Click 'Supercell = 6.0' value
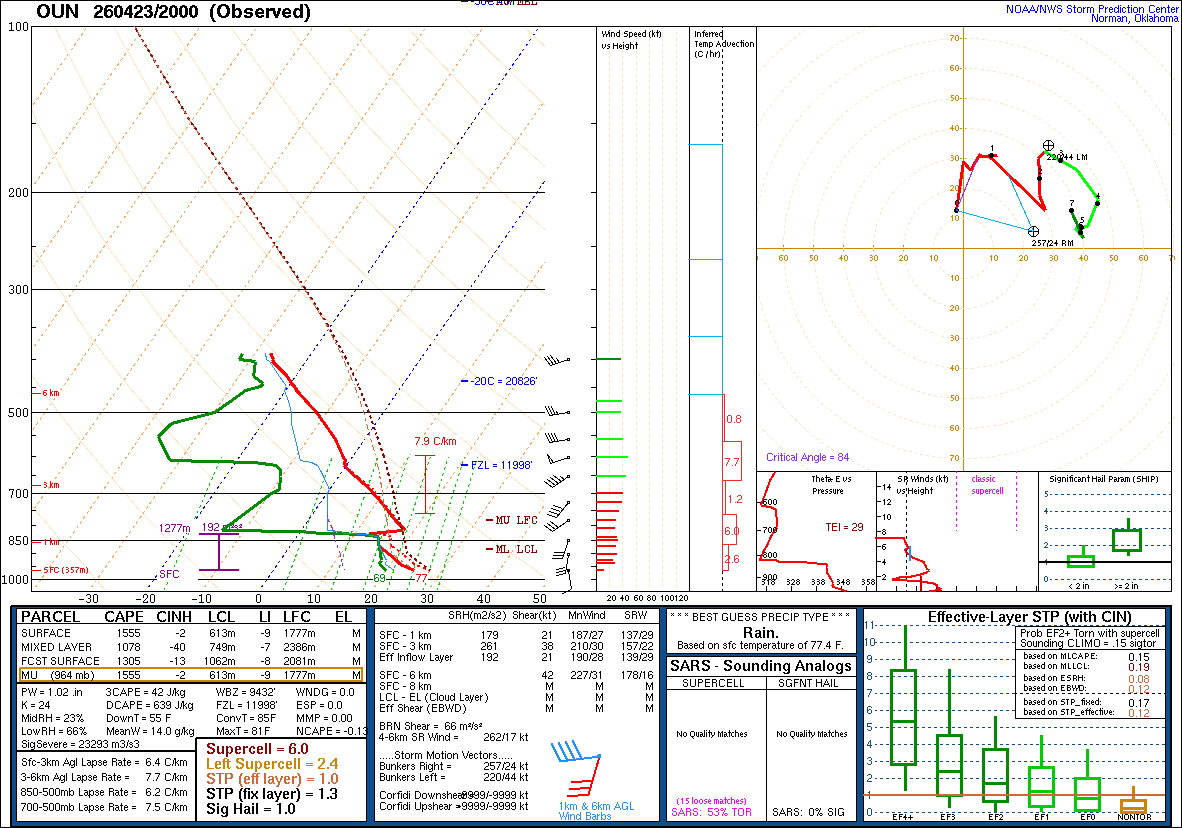Image resolution: width=1182 pixels, height=828 pixels. (x=257, y=749)
